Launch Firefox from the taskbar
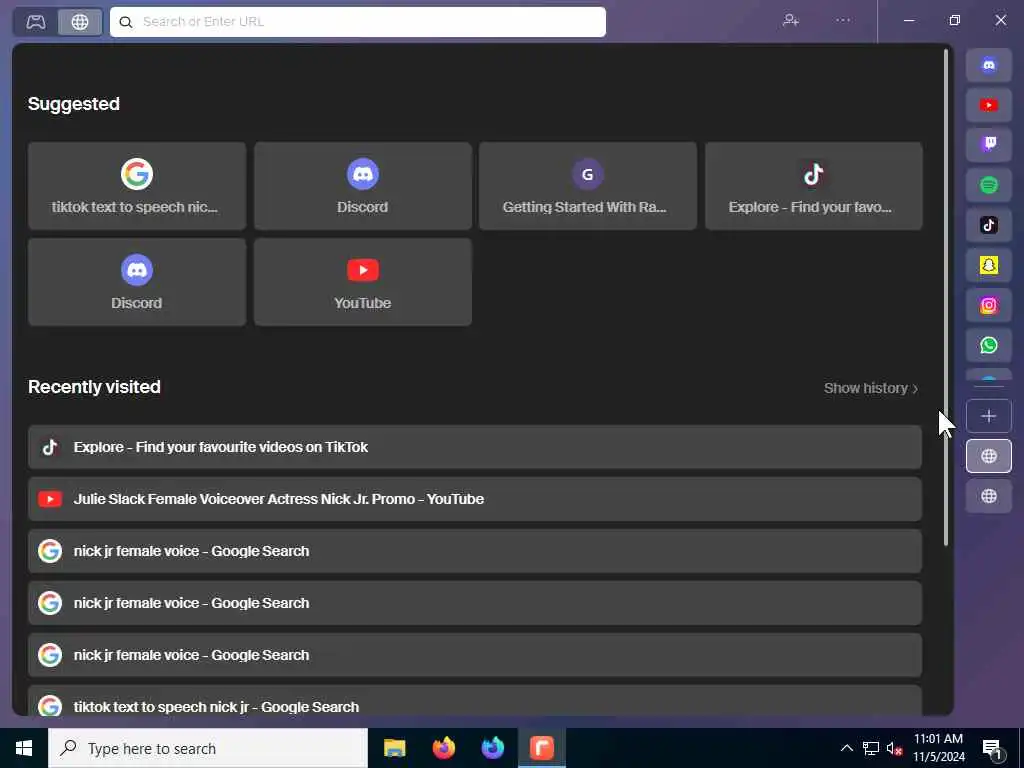This screenshot has width=1024, height=768. tap(443, 748)
